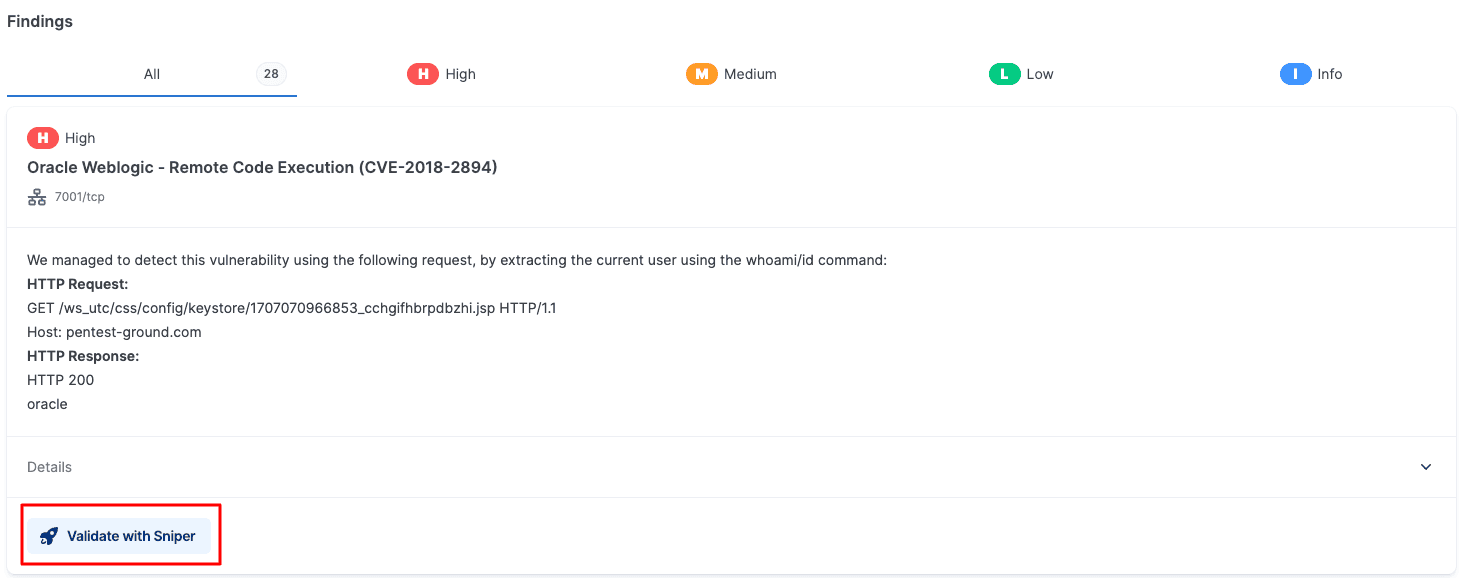Select the Findings heading
This screenshot has height=578, width=1470.
pos(39,20)
